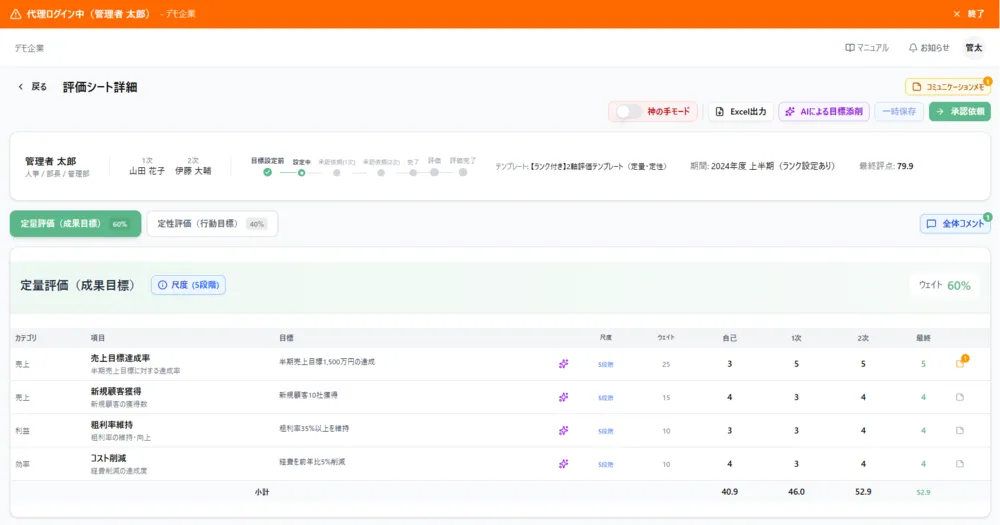Click the AI sparkle icon for 新規顧客獲得
The height and width of the screenshot is (525, 1000).
coord(564,397)
